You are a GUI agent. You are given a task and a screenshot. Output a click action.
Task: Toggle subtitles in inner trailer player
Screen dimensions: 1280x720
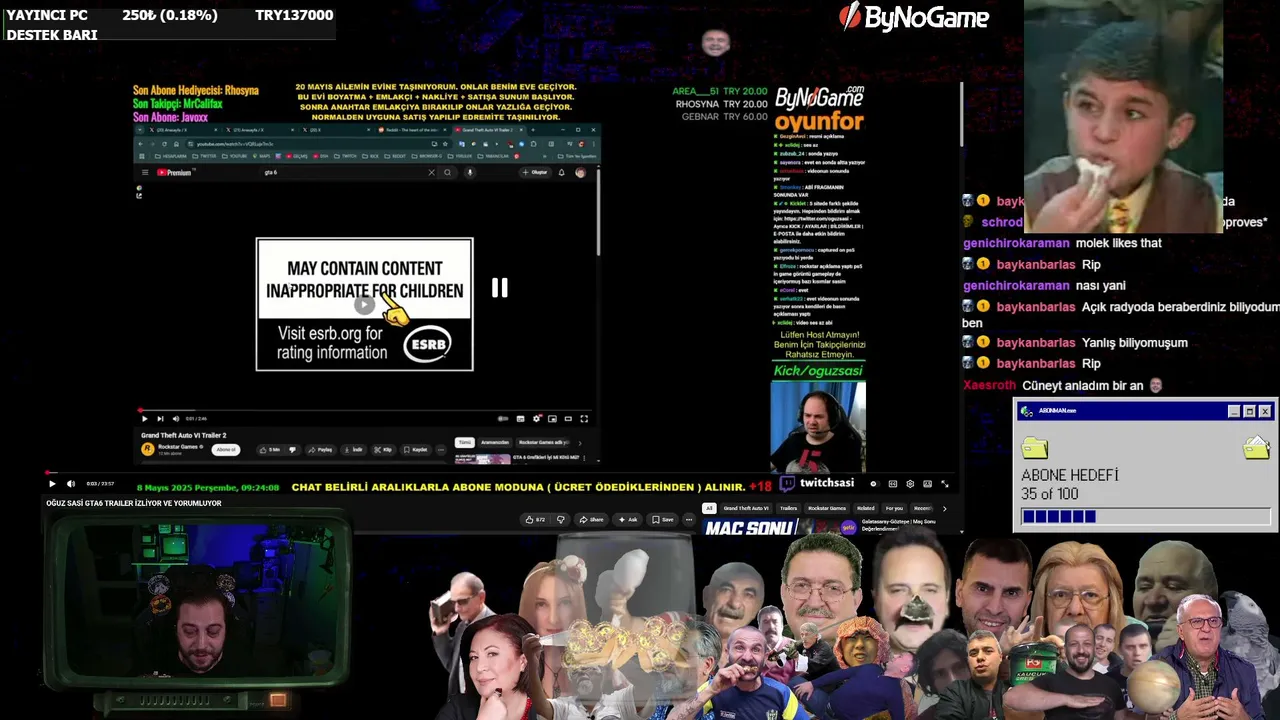521,419
